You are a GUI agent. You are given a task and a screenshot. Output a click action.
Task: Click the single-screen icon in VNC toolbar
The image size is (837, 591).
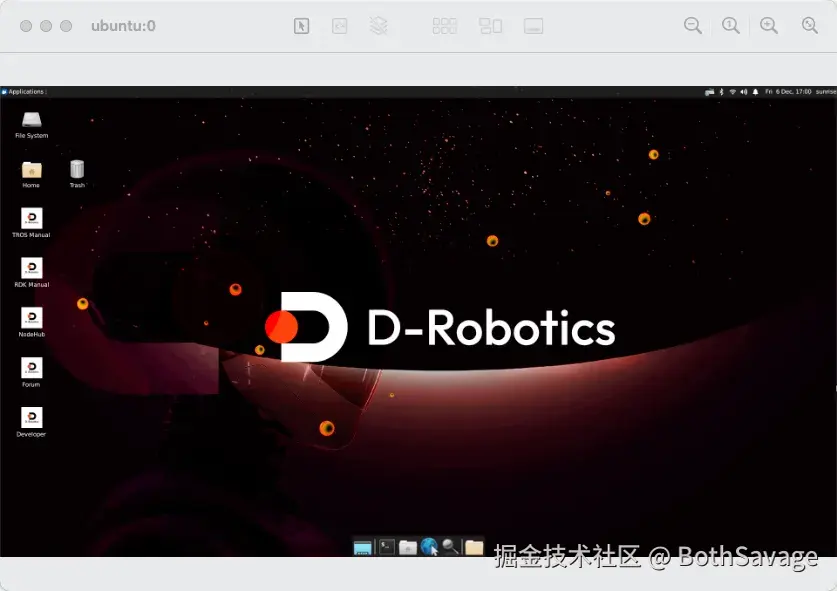[534, 26]
